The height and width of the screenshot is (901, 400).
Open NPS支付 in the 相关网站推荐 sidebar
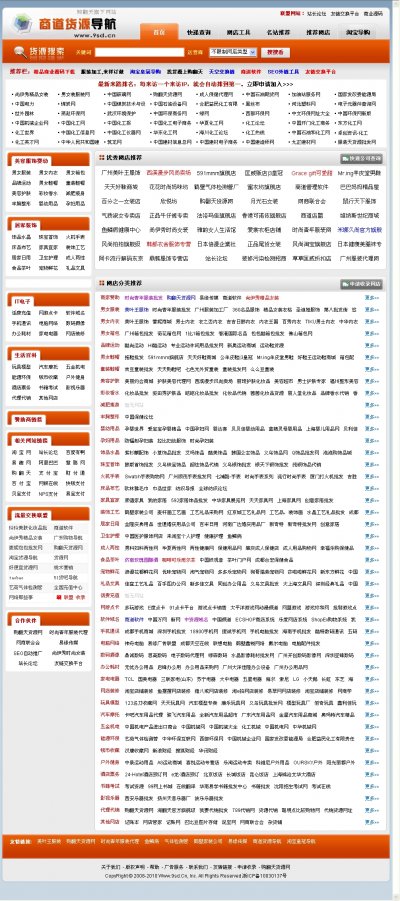tap(48, 494)
